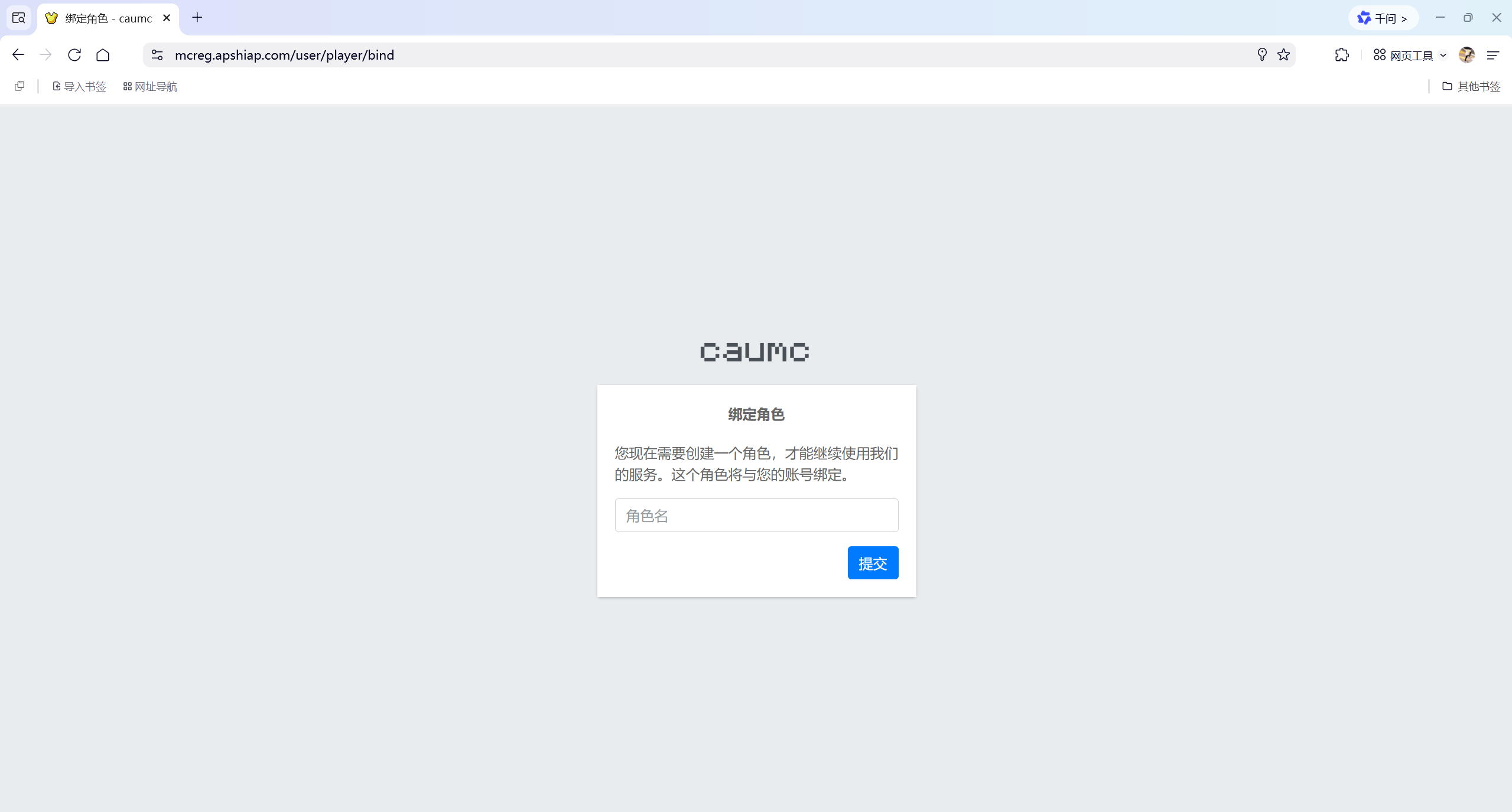Open the 其他书签 bookmarks folder
1512x812 pixels.
coord(1471,86)
